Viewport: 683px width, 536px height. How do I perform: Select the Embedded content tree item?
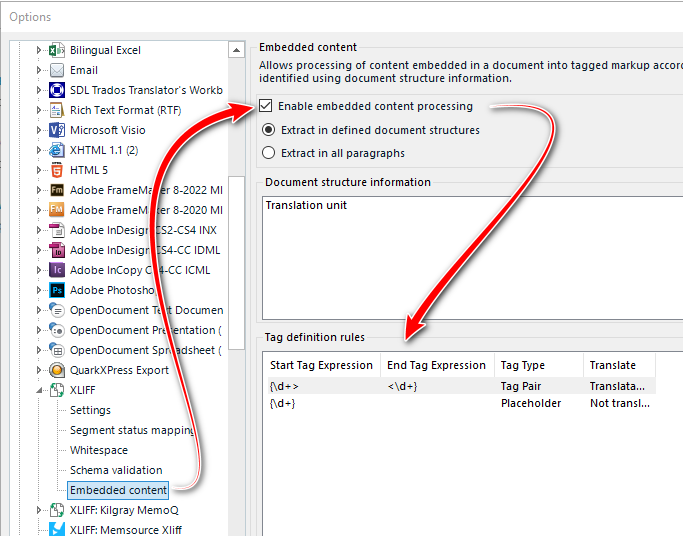[118, 490]
